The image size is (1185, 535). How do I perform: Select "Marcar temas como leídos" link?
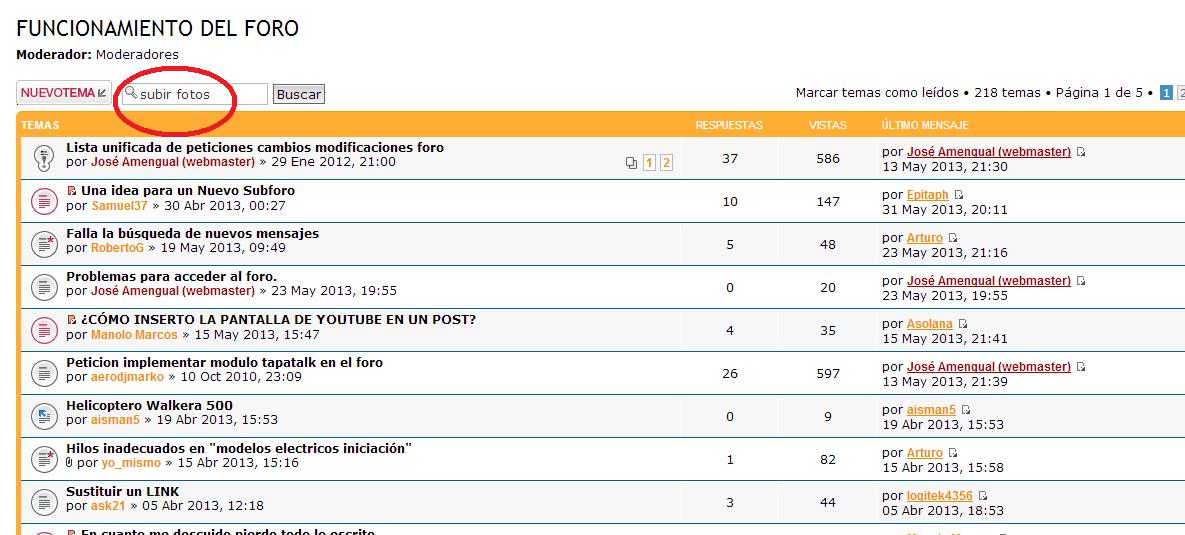[877, 93]
